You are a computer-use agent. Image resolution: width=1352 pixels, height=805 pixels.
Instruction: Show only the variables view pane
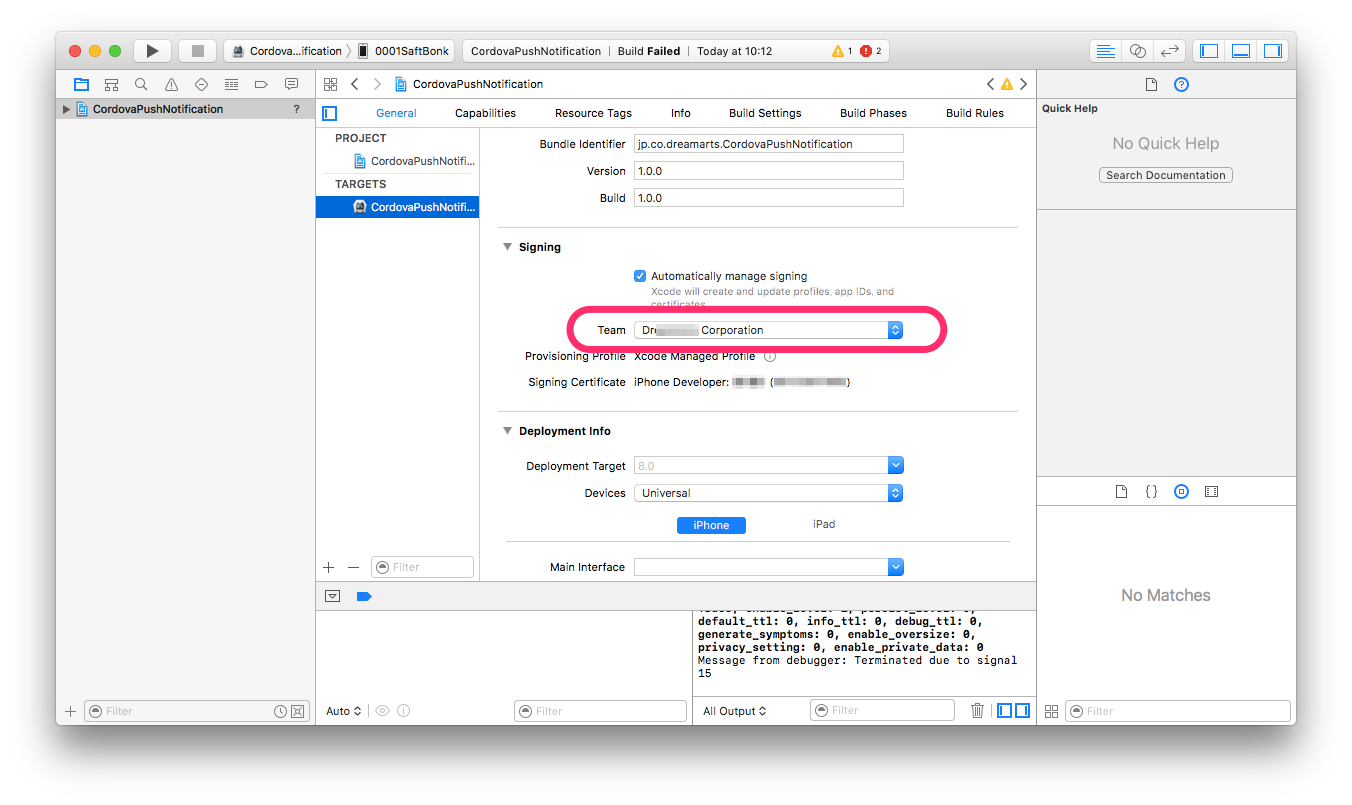tap(1005, 711)
